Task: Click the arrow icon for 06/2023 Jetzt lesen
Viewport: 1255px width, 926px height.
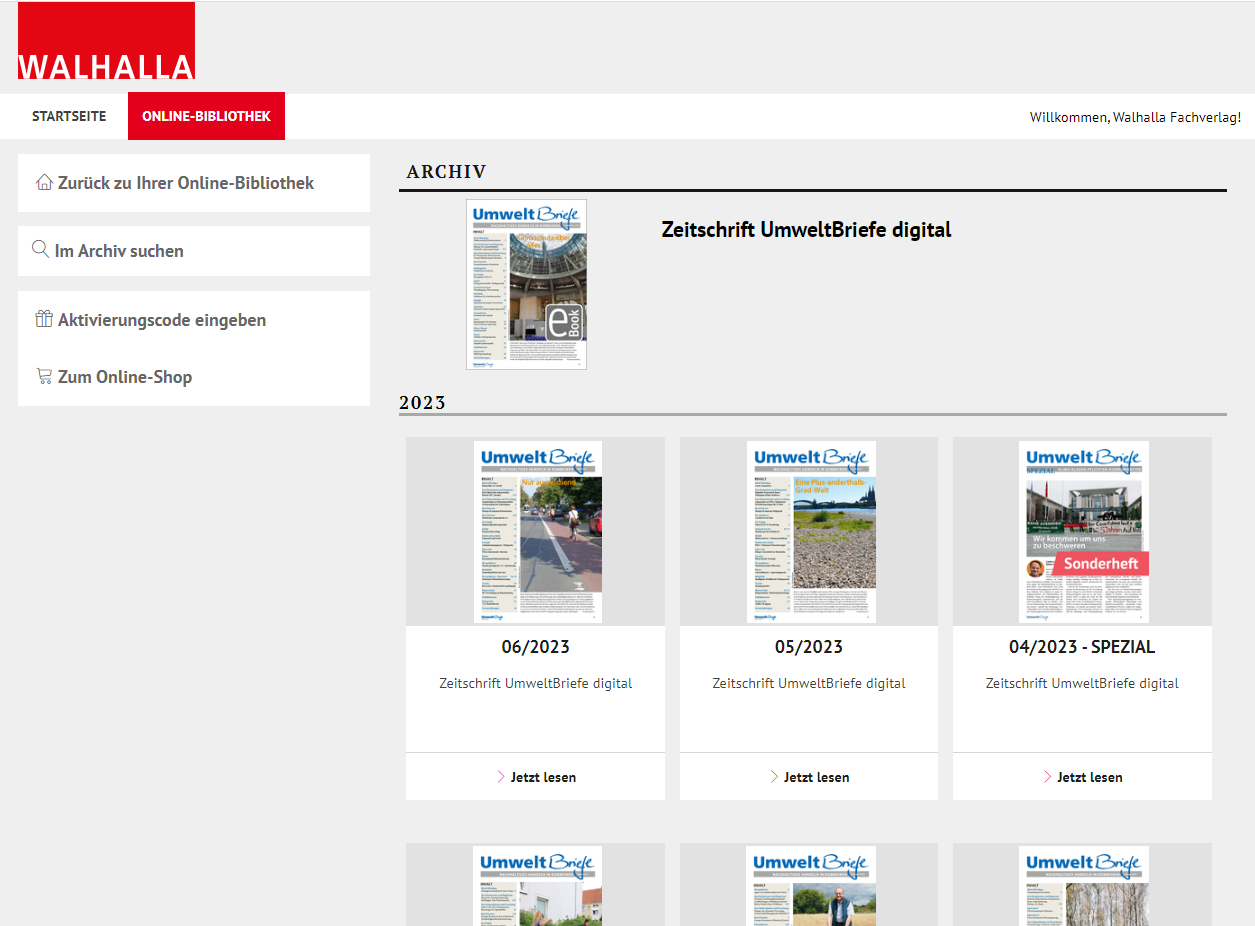Action: coord(501,777)
